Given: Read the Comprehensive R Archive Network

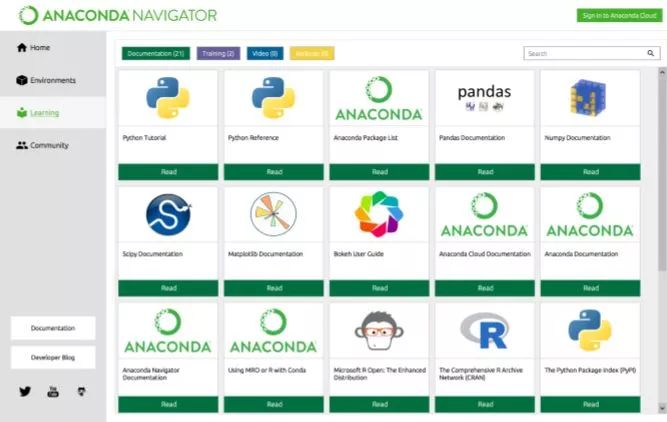Looking at the screenshot, I should (485, 404).
